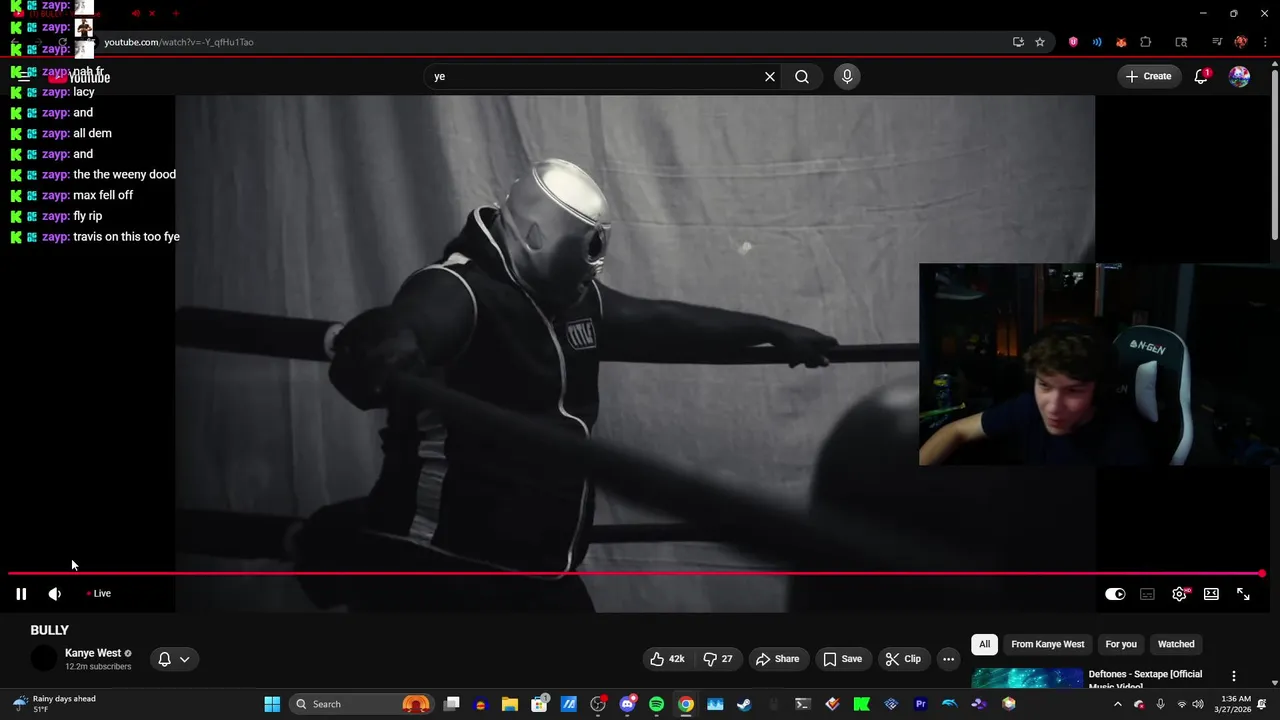Enter fullscreen mode on the video
This screenshot has width=1280, height=720.
[x=1243, y=594]
